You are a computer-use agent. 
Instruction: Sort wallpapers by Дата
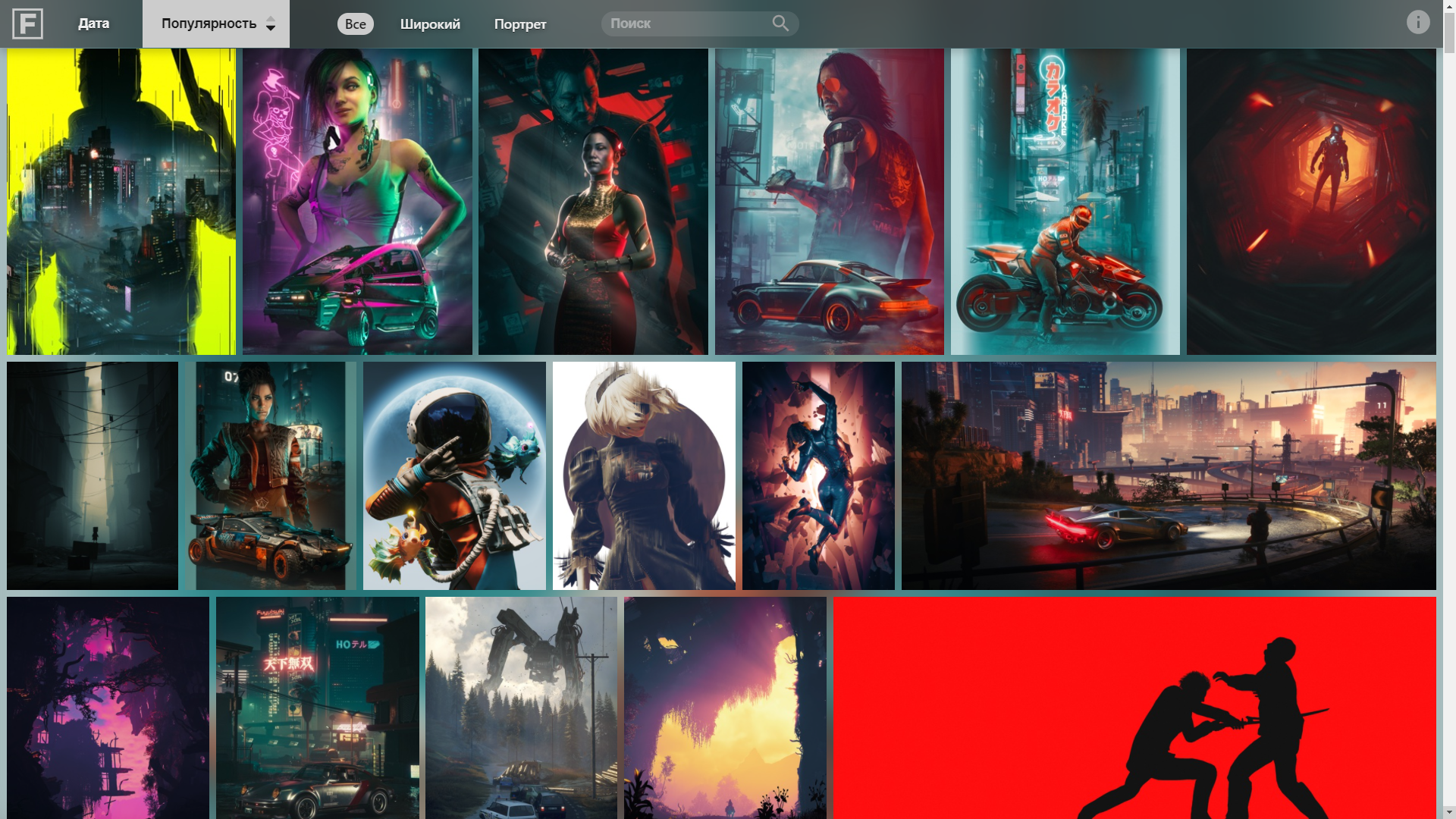click(94, 24)
